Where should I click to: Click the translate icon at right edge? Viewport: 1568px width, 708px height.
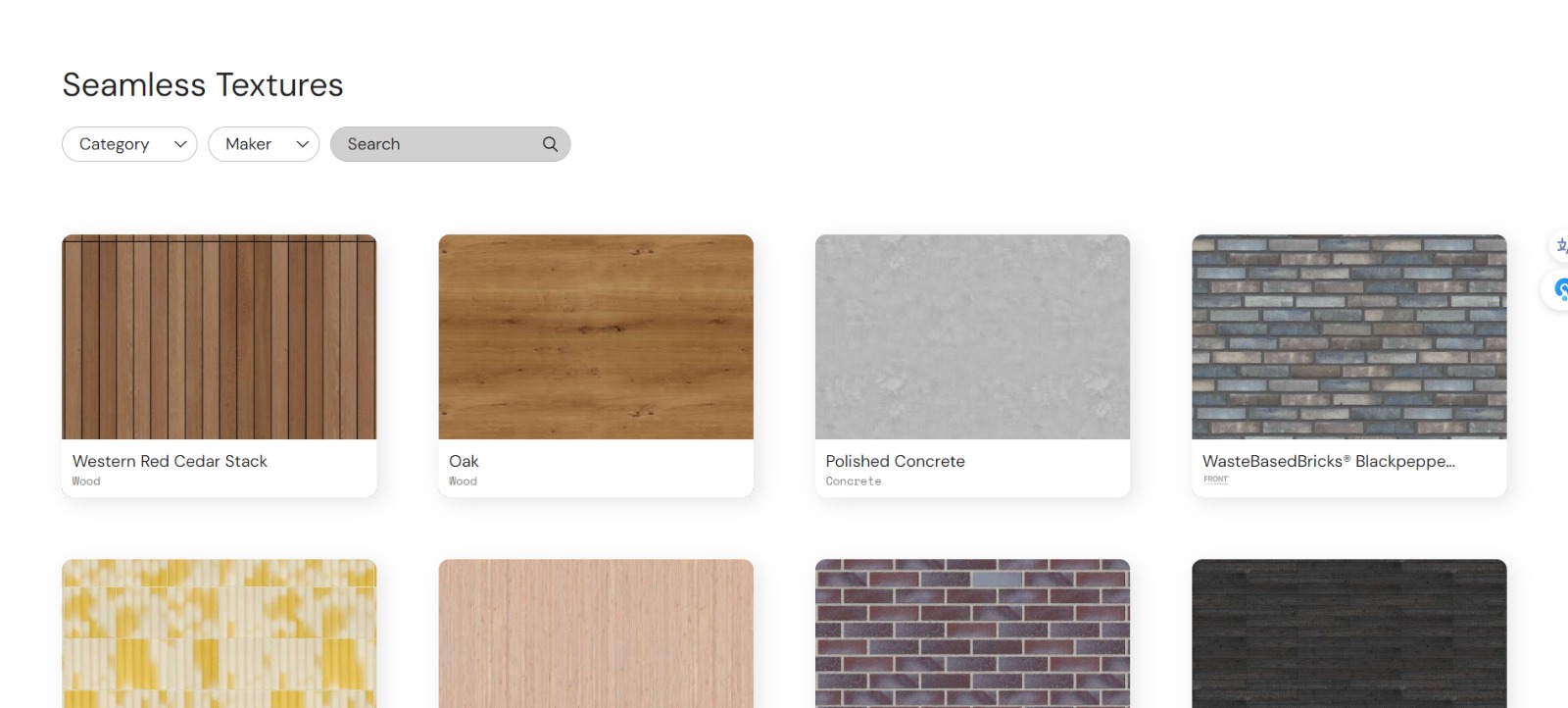tap(1560, 245)
